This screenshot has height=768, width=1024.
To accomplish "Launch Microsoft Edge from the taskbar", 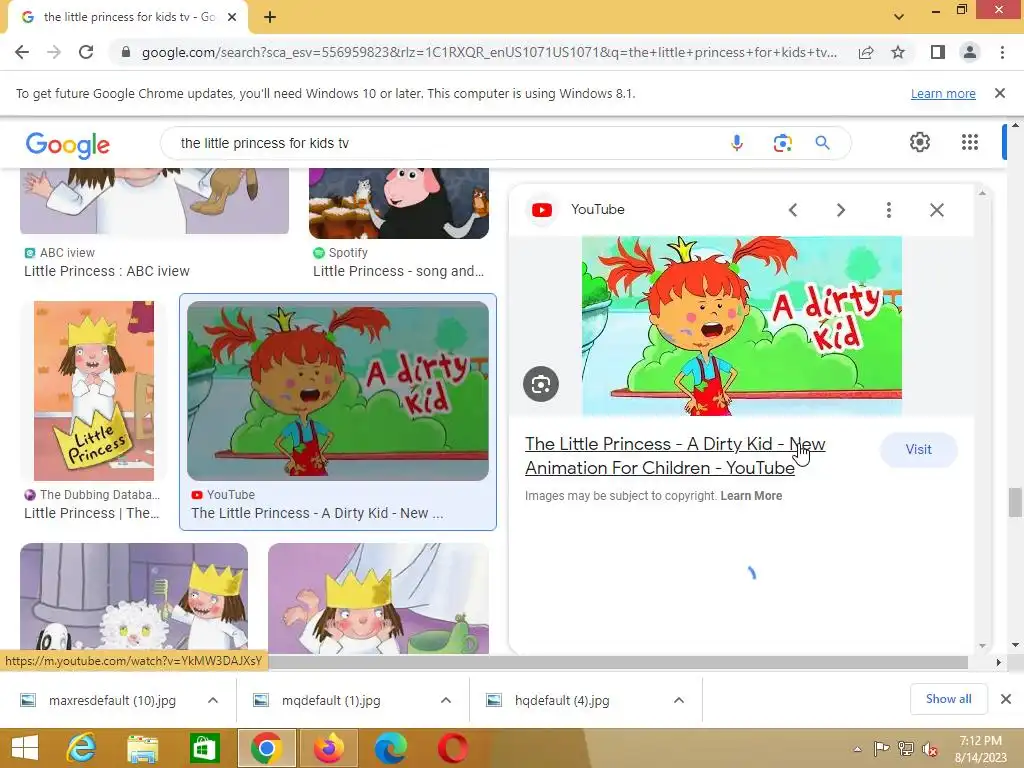I will tap(391, 748).
